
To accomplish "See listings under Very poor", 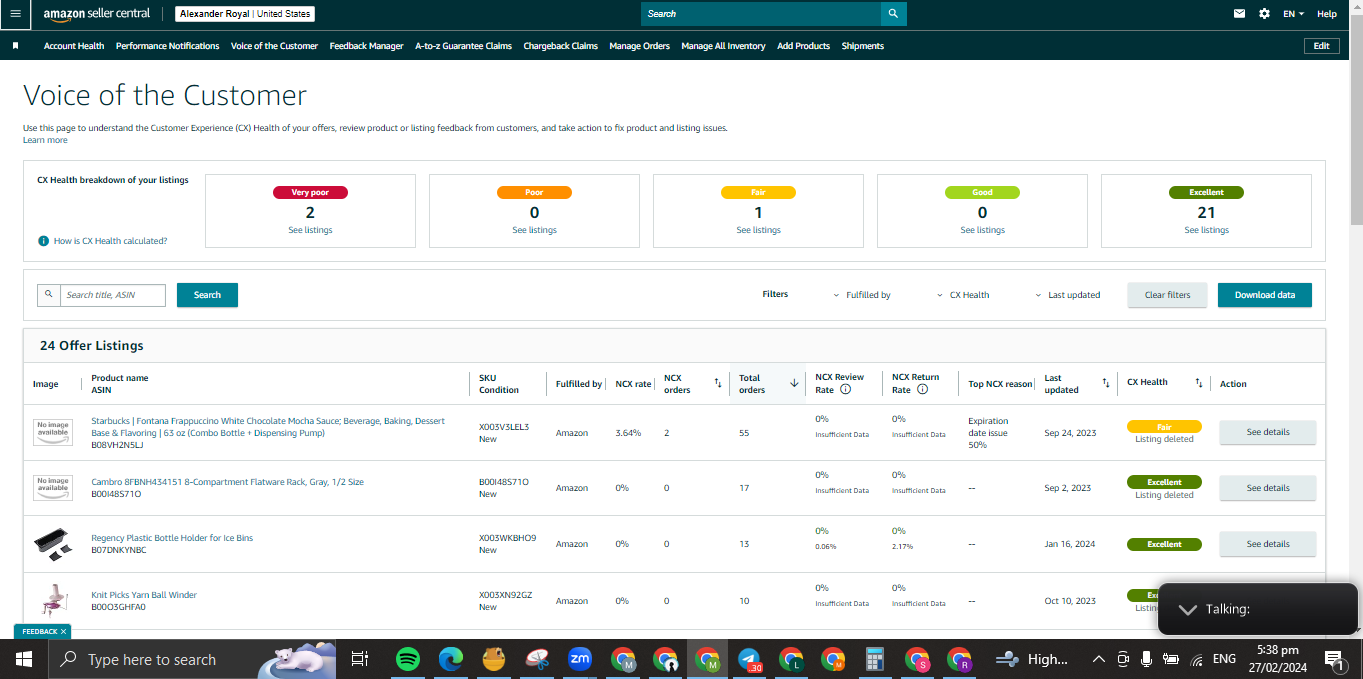I will pos(310,230).
